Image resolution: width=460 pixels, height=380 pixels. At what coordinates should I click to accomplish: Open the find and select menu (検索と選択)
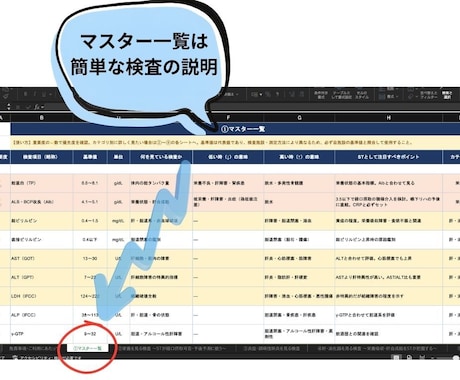point(447,95)
